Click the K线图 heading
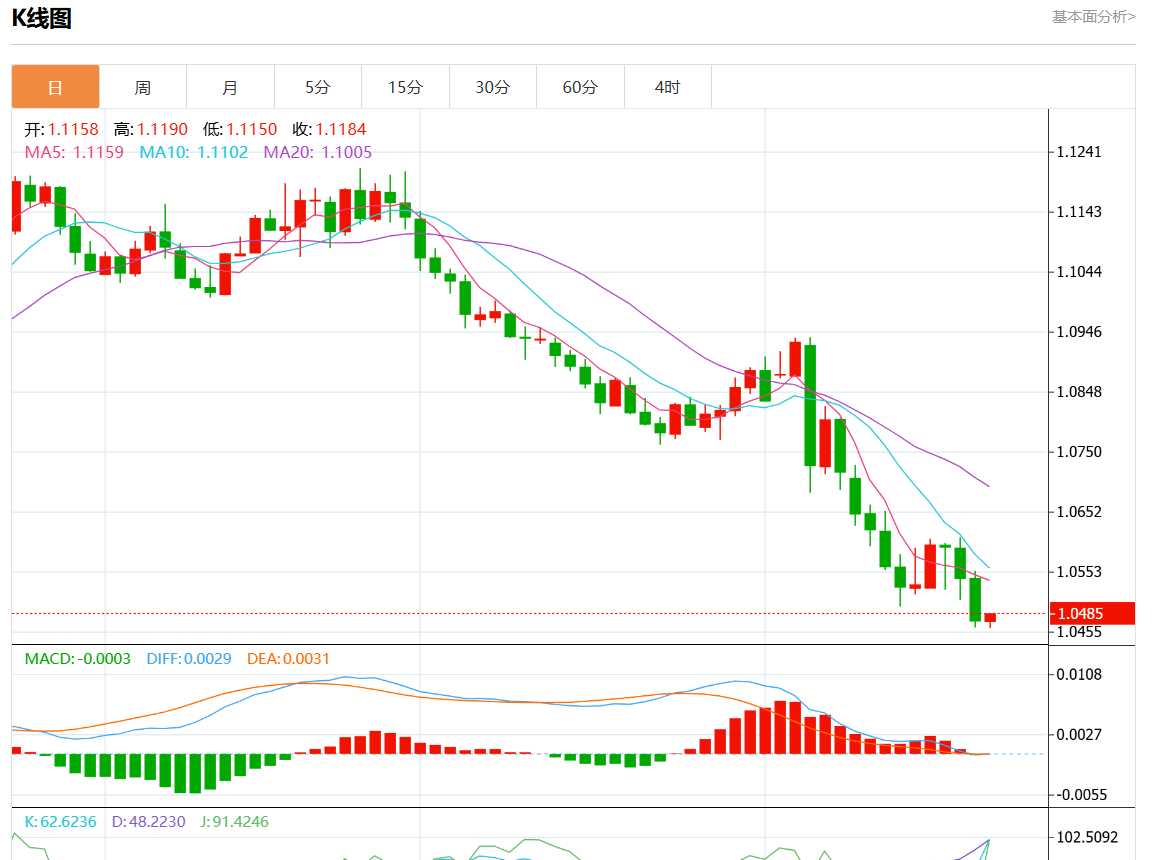Screen dimensions: 1157x860 [42, 18]
